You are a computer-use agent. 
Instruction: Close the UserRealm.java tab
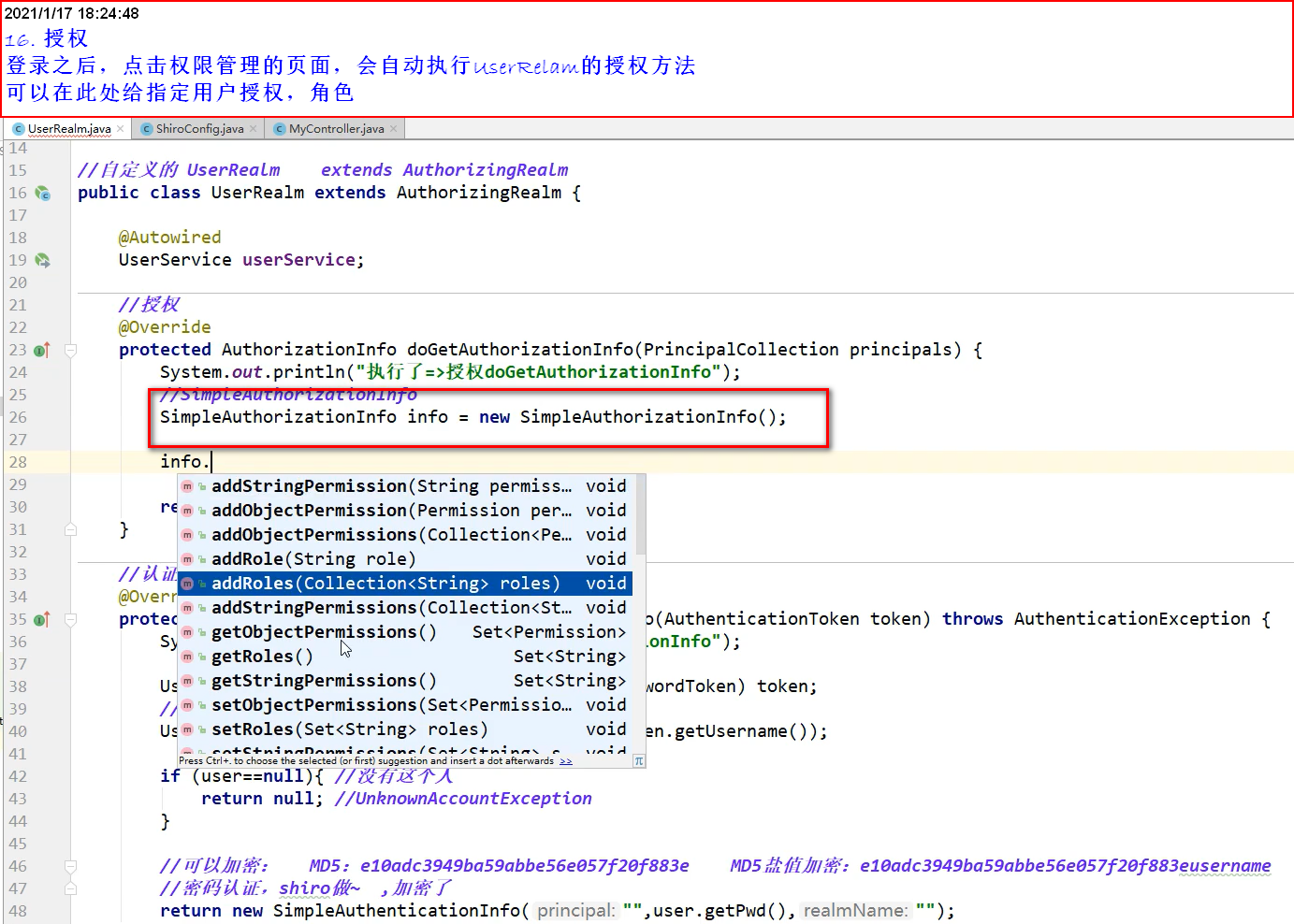pos(121,129)
